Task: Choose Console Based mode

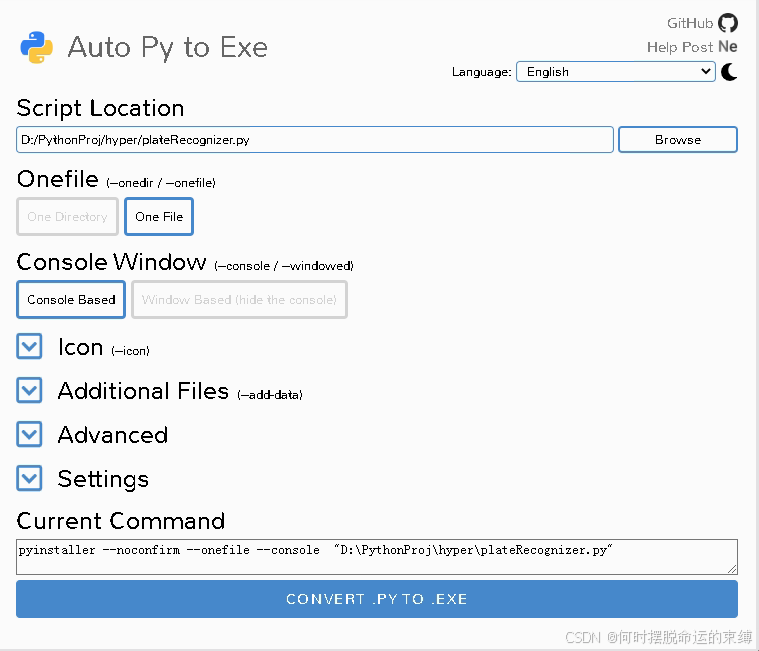Action: [71, 300]
